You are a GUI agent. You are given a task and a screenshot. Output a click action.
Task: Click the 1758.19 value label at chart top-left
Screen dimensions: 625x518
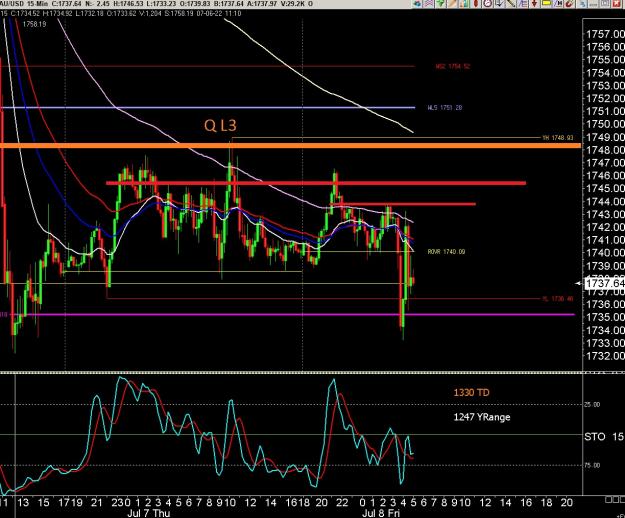point(34,24)
